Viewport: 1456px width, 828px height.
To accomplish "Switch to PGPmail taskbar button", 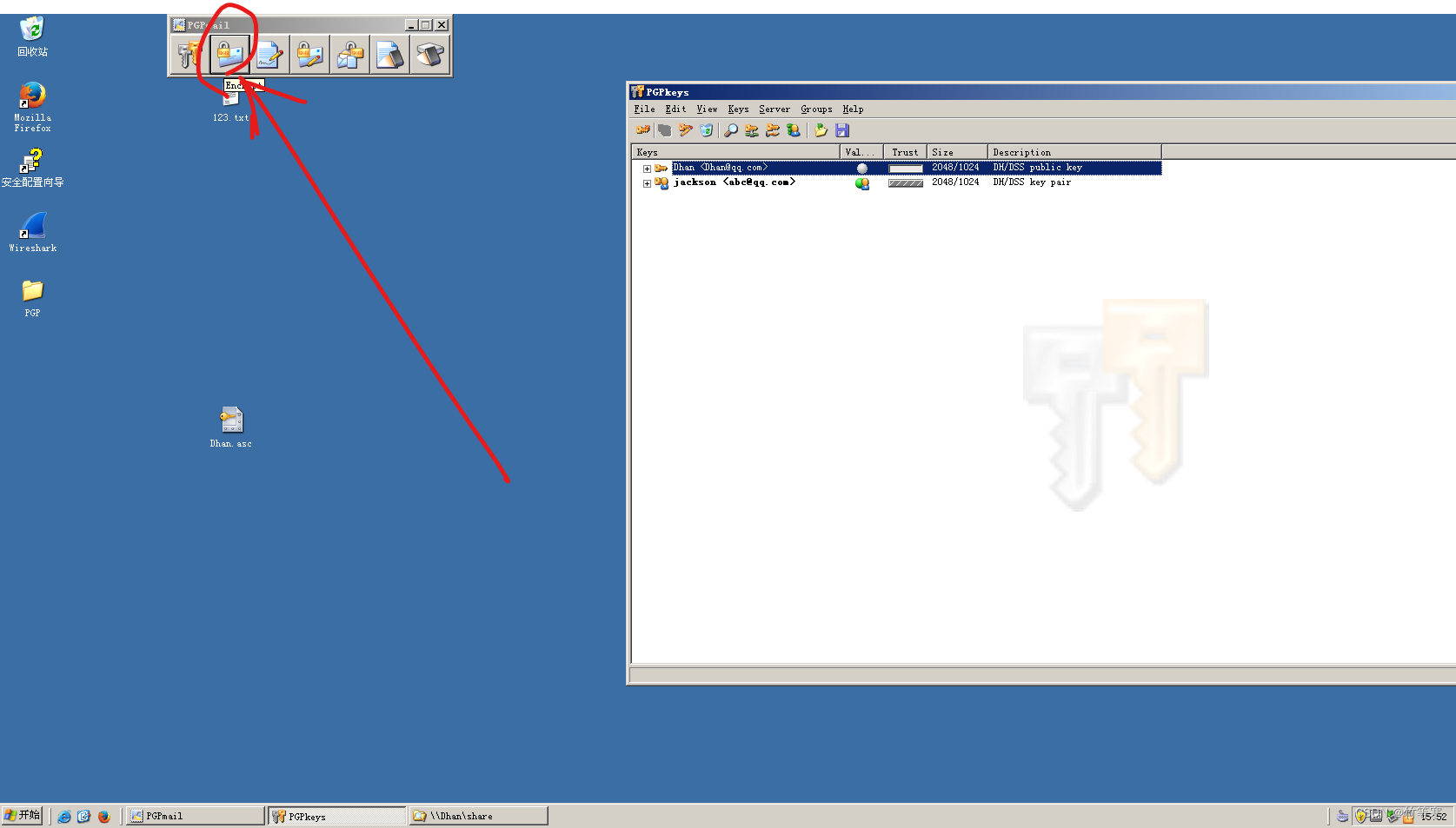I will click(x=196, y=816).
